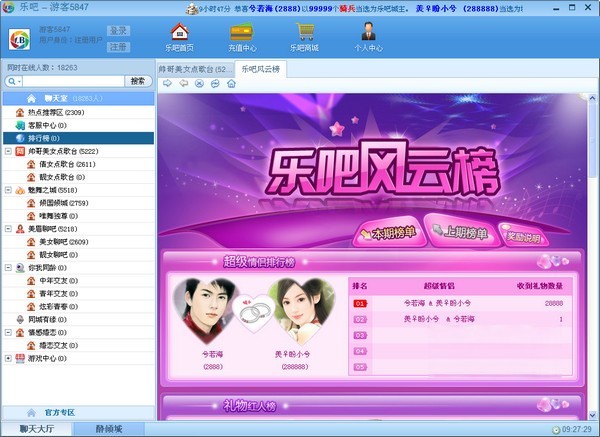Click the room search input field
Screen dimensions: 600x437
(x=73, y=81)
